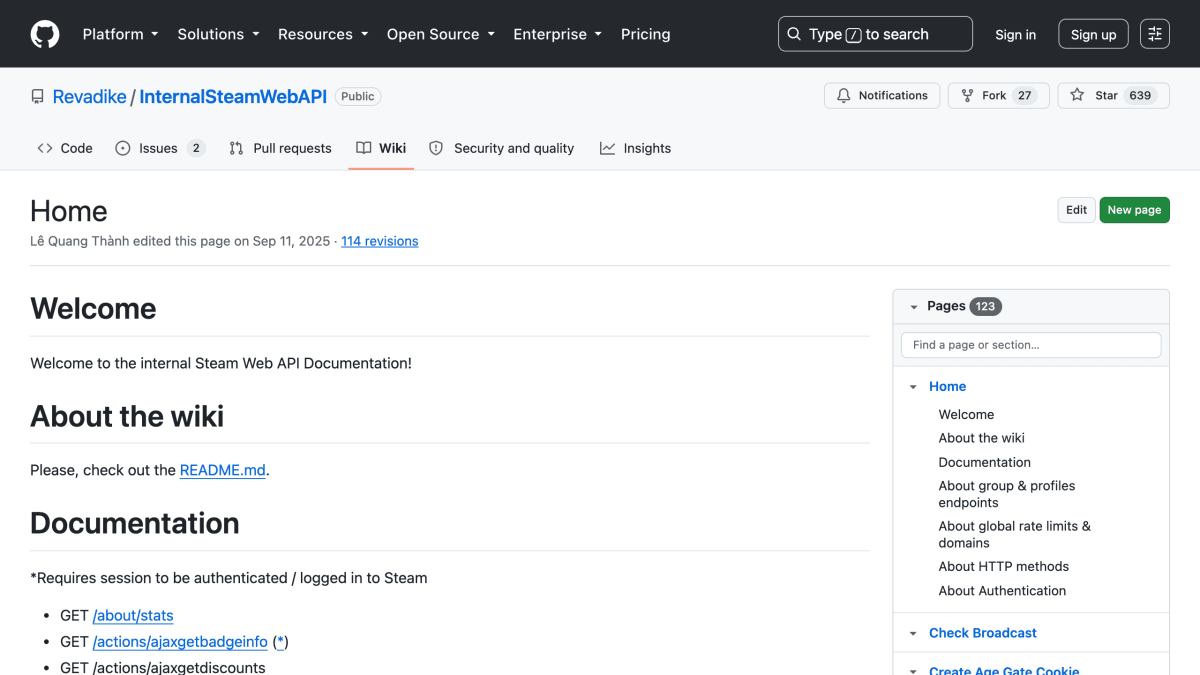Click the fork icon
The height and width of the screenshot is (675, 1200).
point(967,96)
